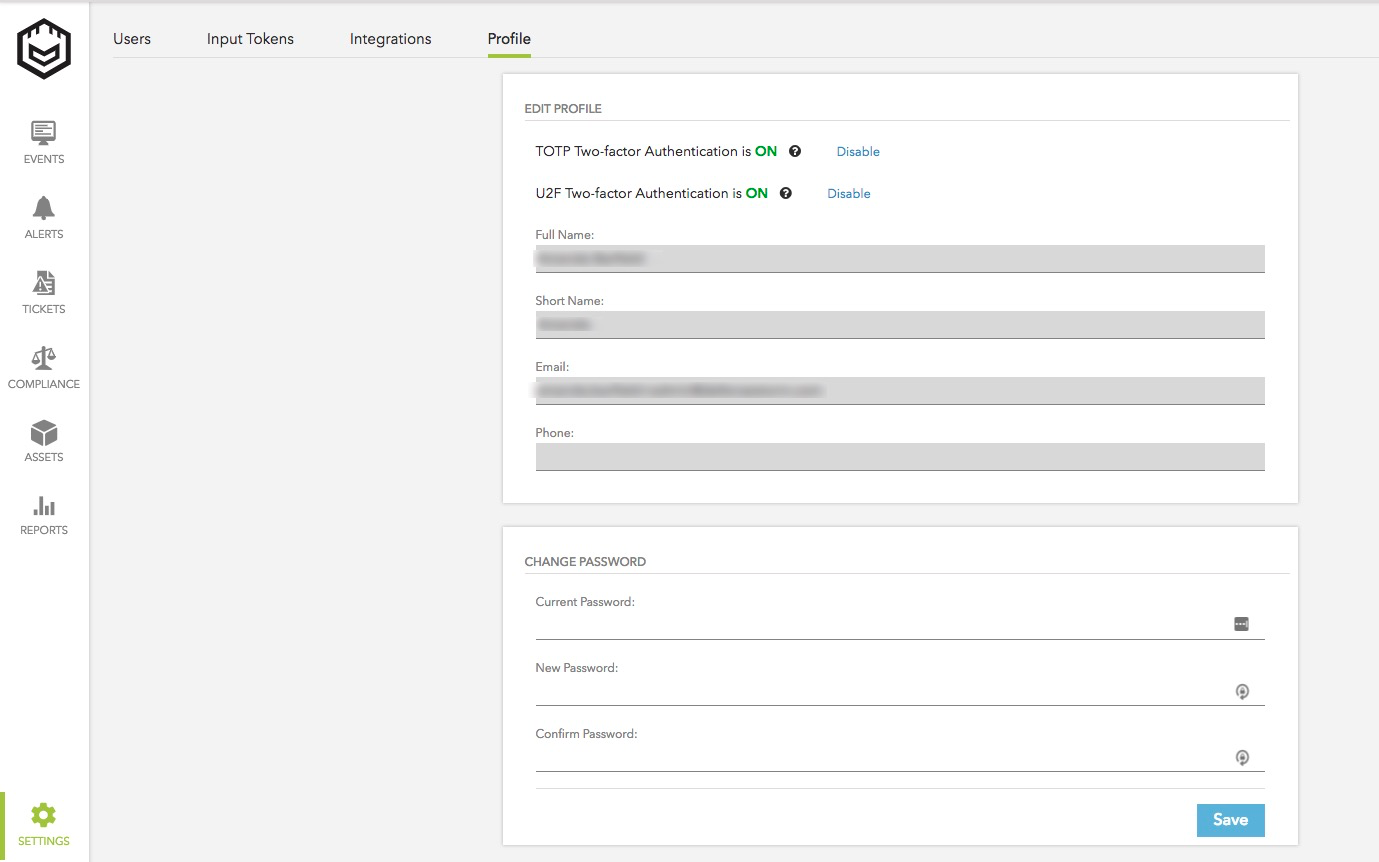
Task: Open the Events section icon
Action: 44,133
